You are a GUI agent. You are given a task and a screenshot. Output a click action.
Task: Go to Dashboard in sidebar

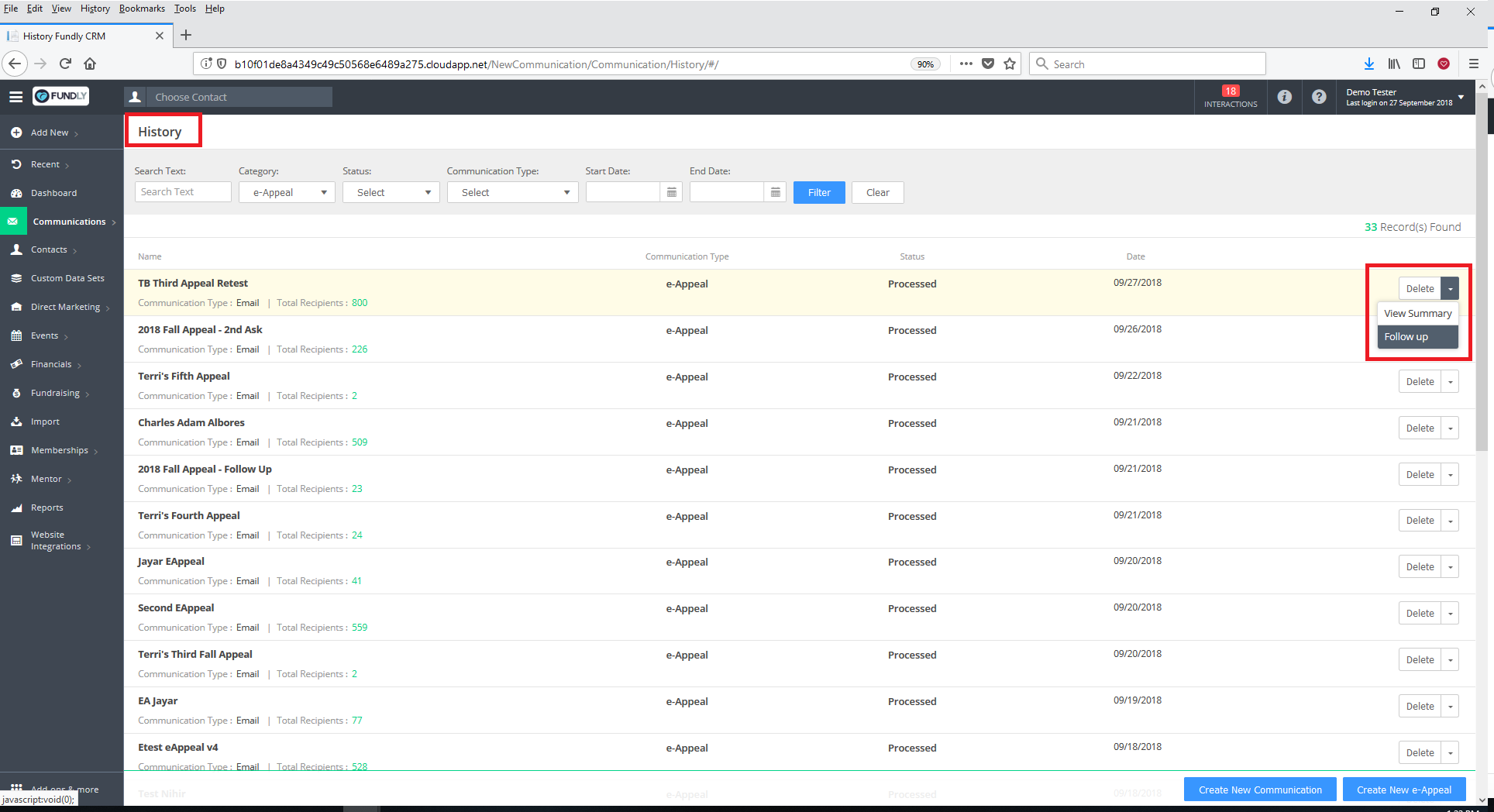click(x=53, y=193)
